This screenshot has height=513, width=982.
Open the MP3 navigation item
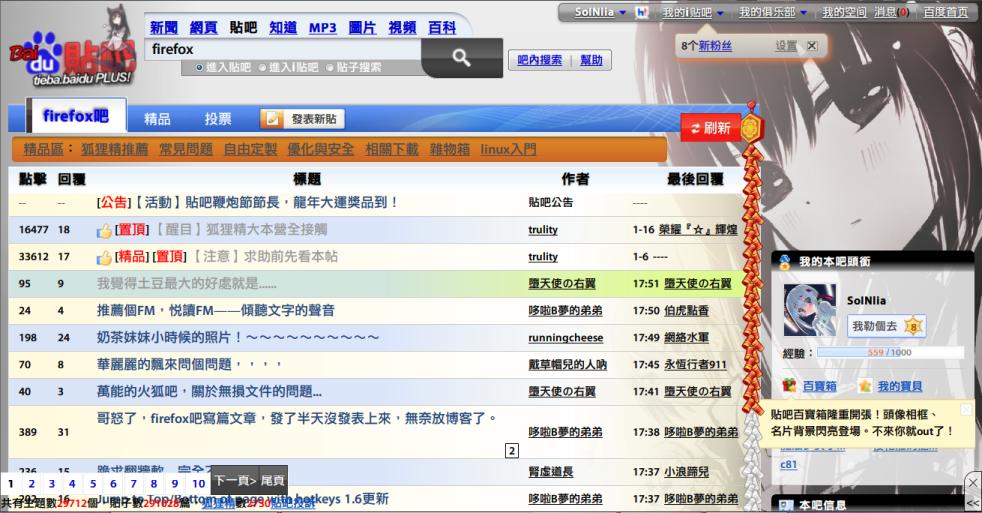(x=323, y=28)
